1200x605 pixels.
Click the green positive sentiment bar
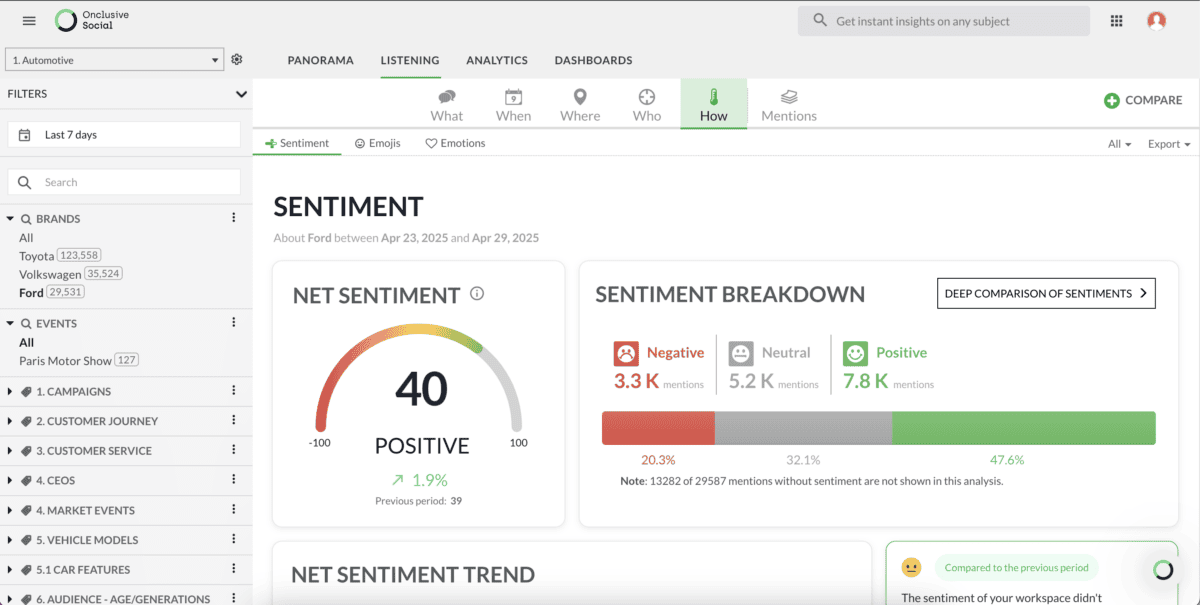[x=1024, y=428]
